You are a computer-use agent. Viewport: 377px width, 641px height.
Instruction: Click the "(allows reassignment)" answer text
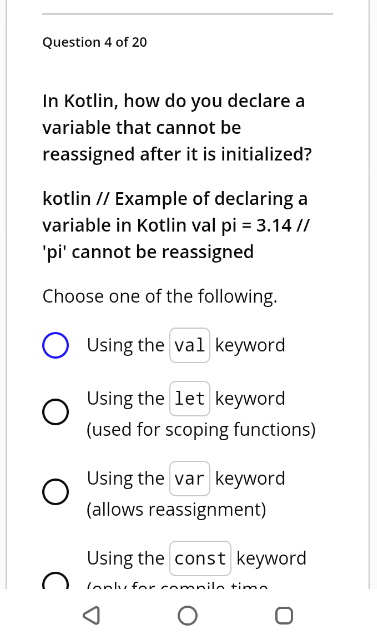pyautogui.click(x=176, y=510)
